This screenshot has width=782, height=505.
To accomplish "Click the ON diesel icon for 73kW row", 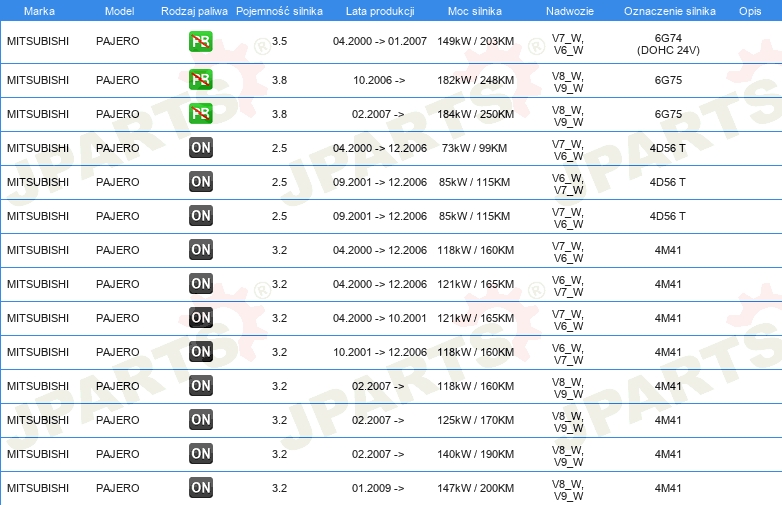I will coord(200,148).
